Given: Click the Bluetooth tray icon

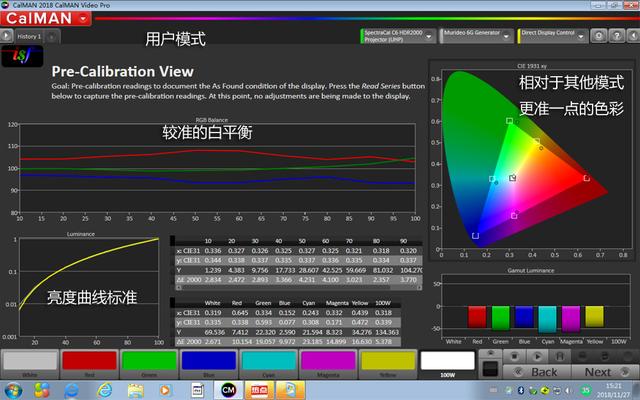Looking at the screenshot, I should (x=521, y=391).
